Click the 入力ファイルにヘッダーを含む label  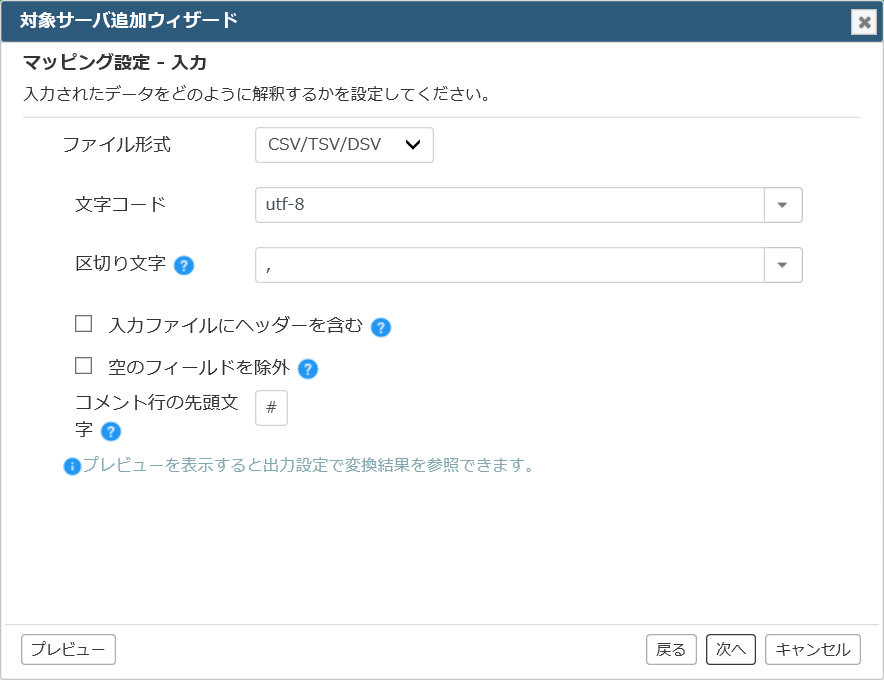click(236, 325)
